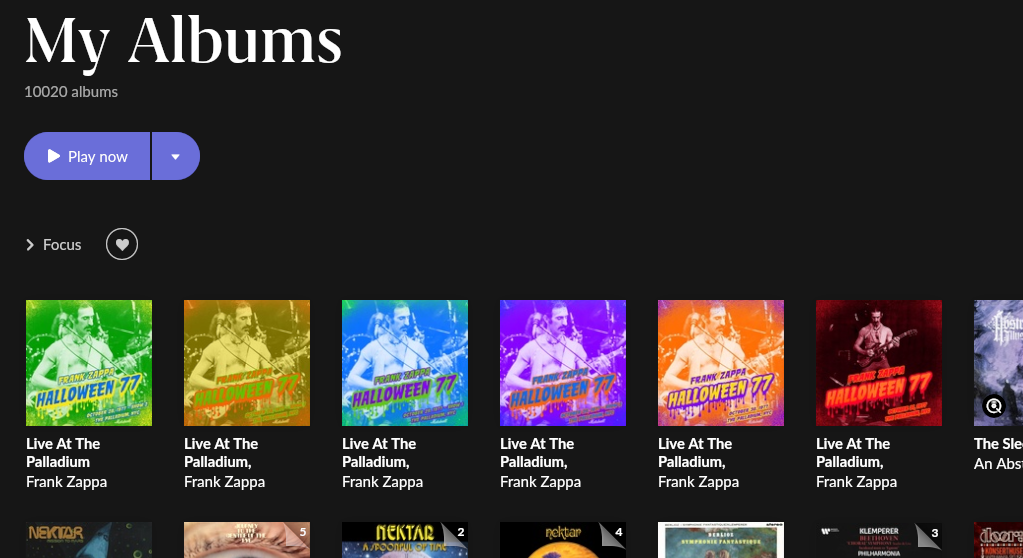1023x558 pixels.
Task: Click the version badge 2 on Nektar album
Action: pyautogui.click(x=461, y=532)
